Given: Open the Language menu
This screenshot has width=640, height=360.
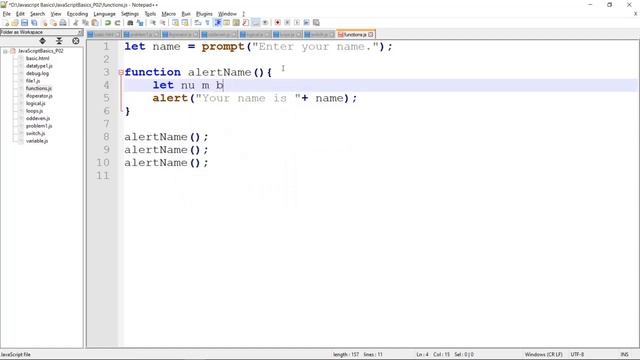Looking at the screenshot, I should coord(104,14).
